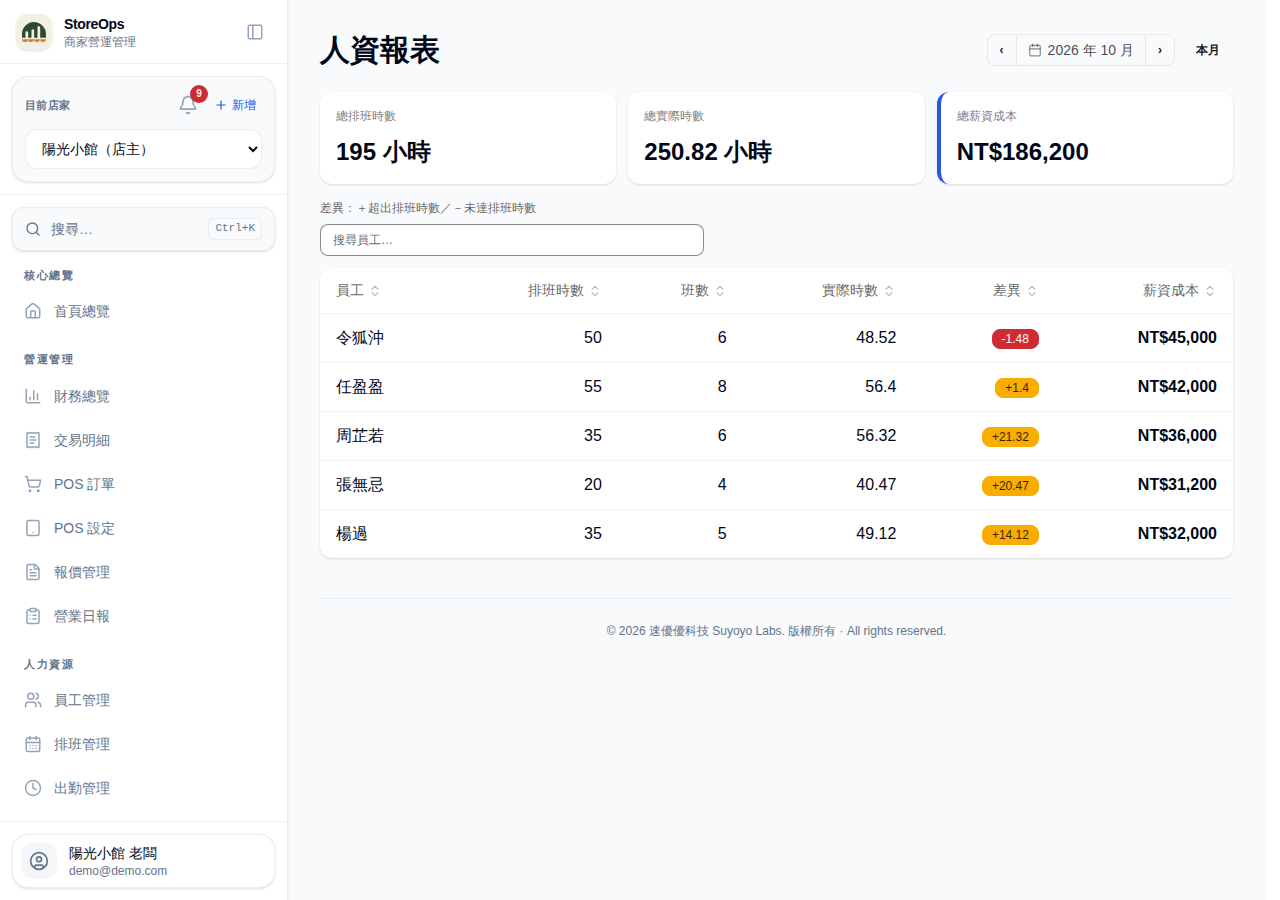1280x900 pixels.
Task: Sort table by 排班時數 column
Action: coord(564,291)
